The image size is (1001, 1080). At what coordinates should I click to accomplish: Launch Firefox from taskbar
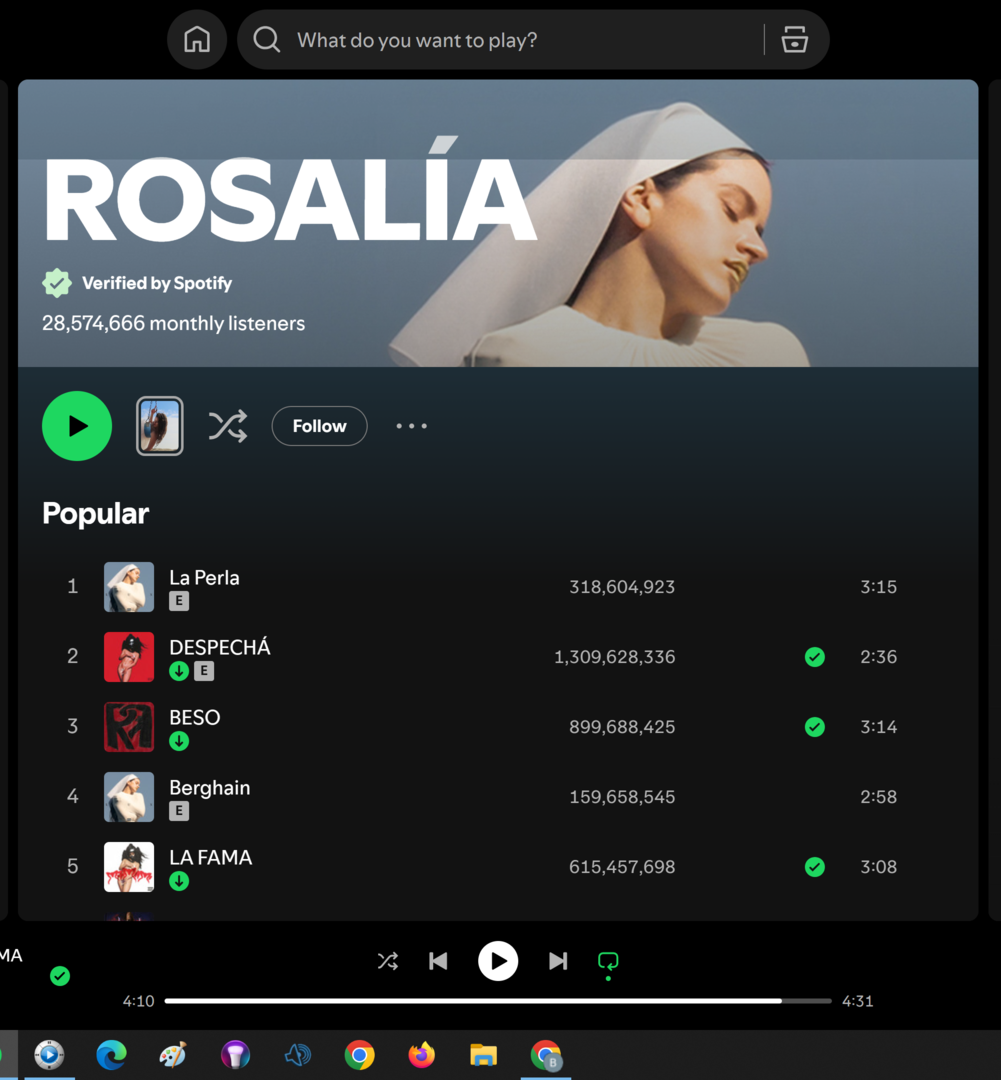point(422,1055)
